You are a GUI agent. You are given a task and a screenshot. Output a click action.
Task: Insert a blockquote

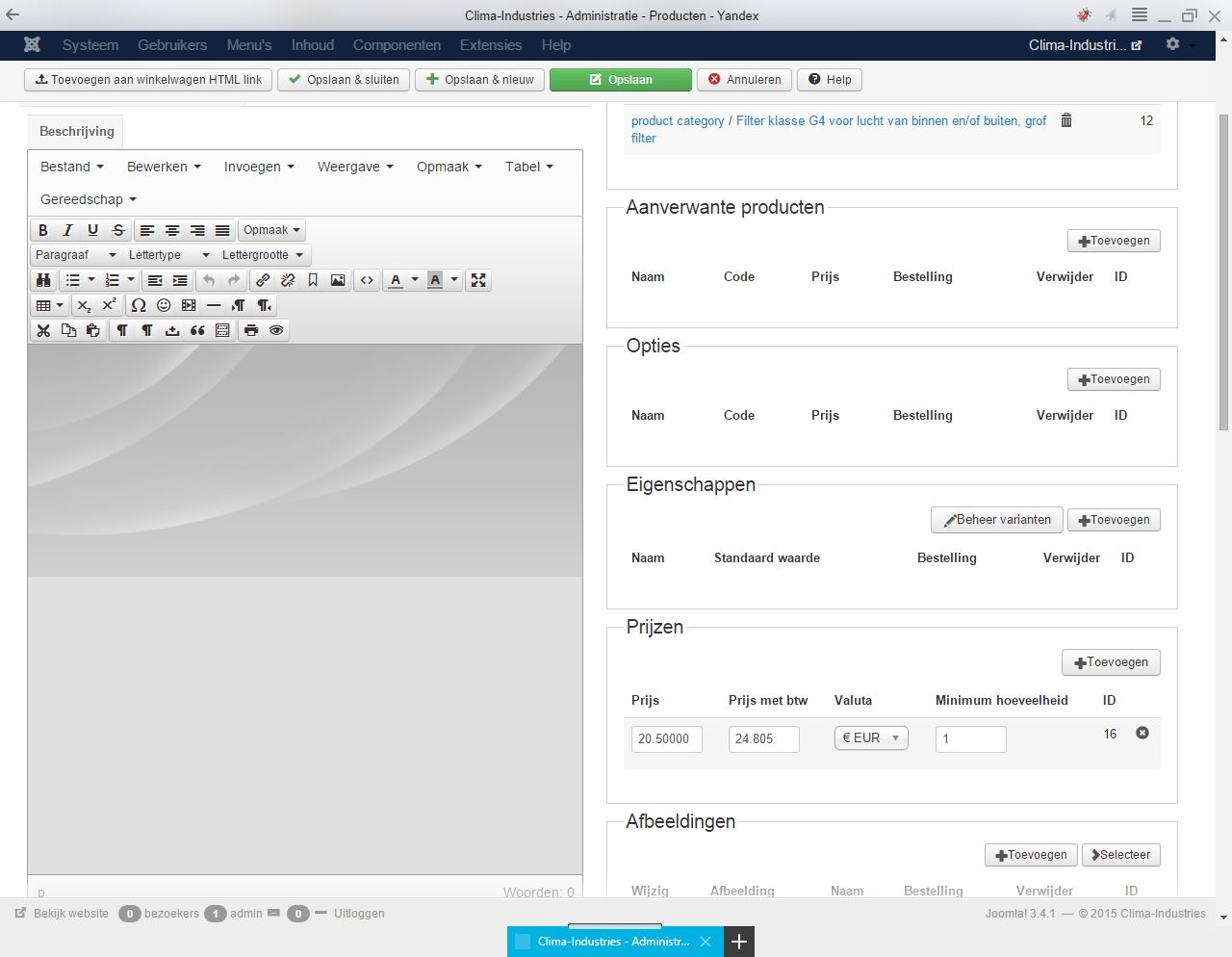click(x=197, y=330)
